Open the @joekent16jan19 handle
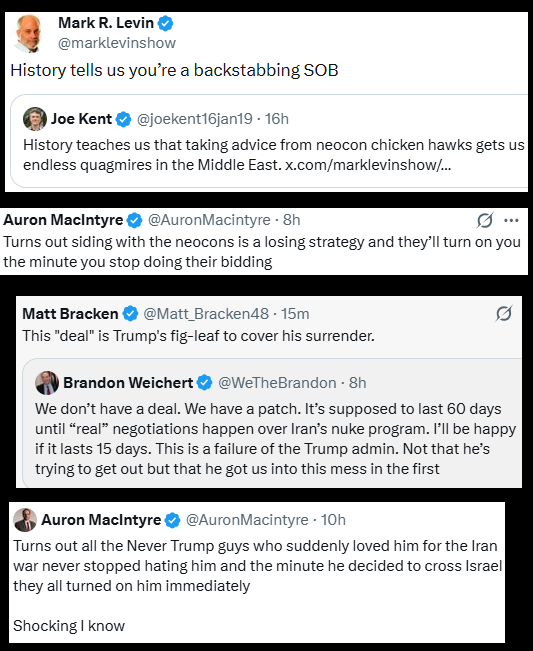 [195, 119]
